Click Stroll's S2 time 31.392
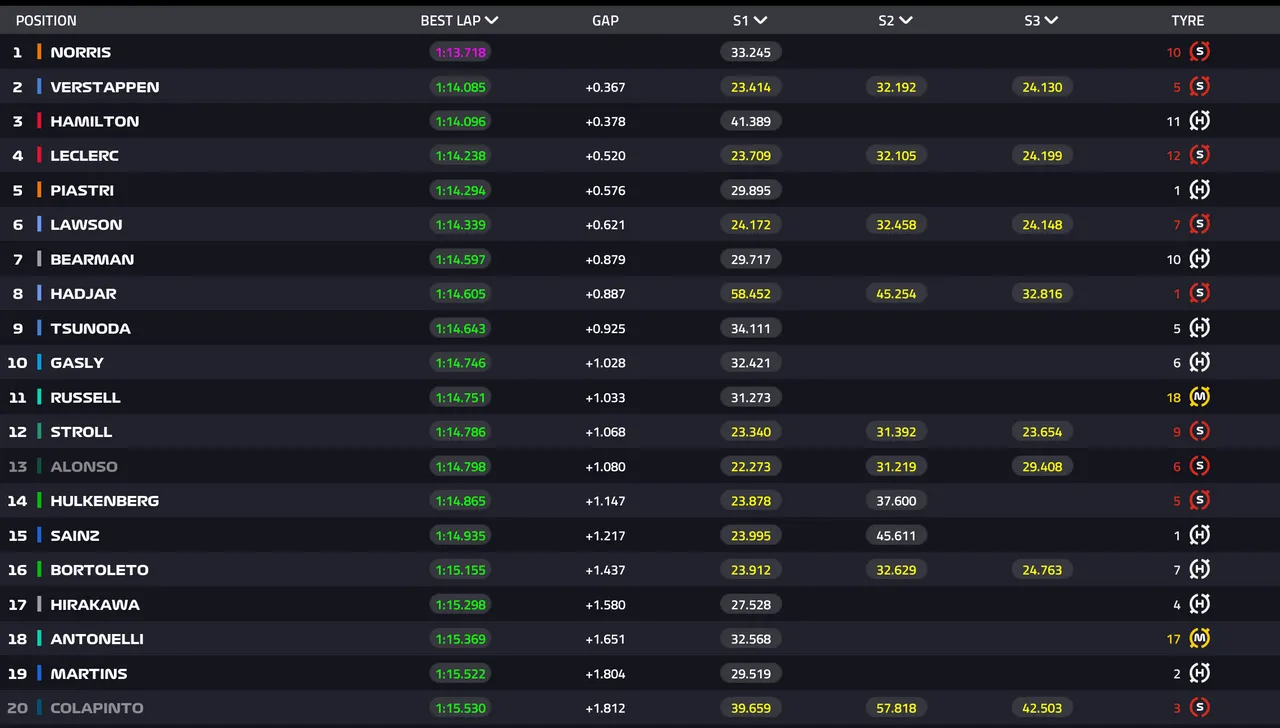 tap(896, 432)
